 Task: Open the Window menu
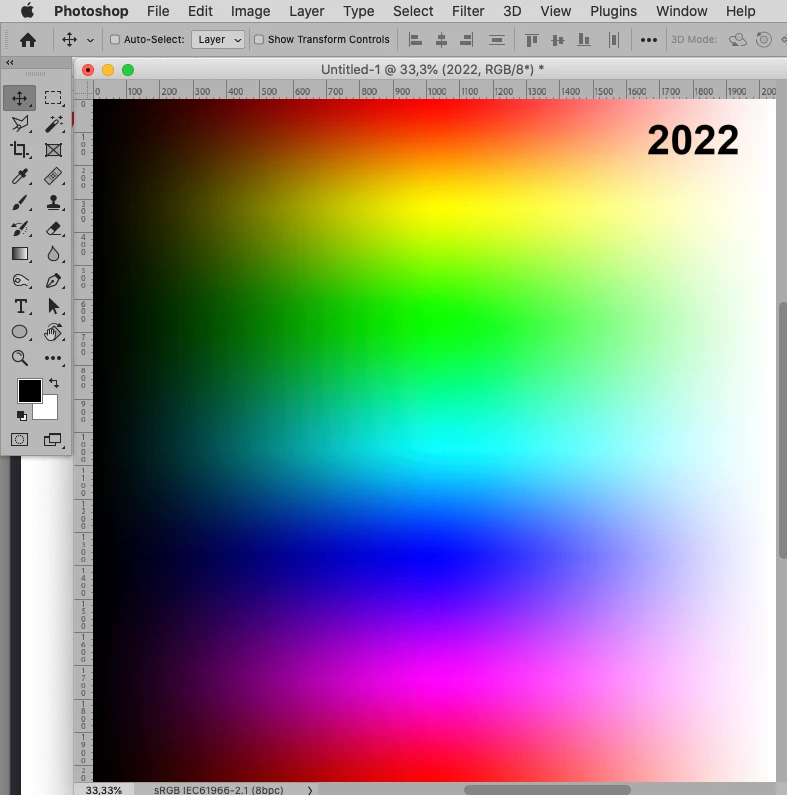click(682, 11)
